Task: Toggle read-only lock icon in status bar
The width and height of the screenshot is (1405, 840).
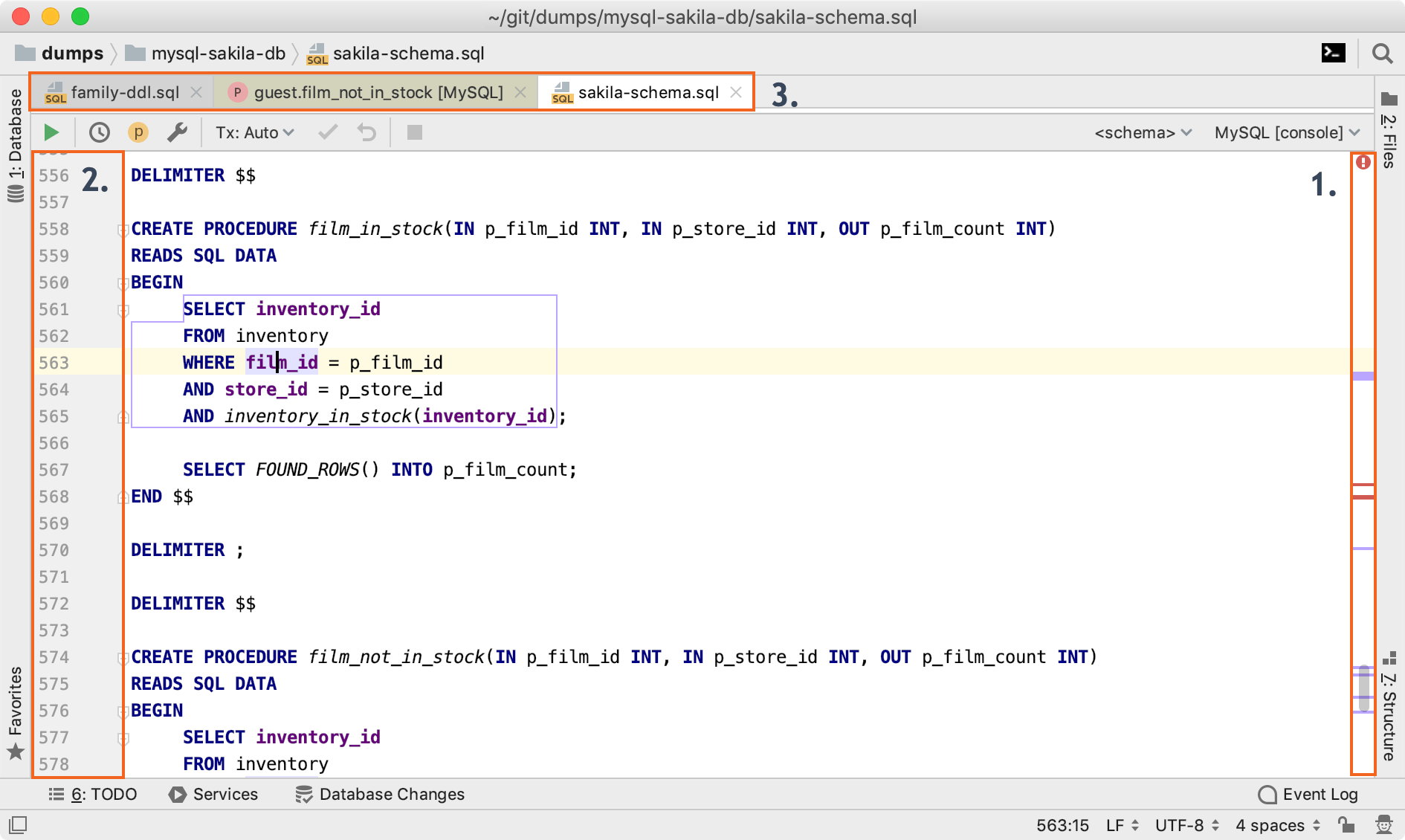Action: tap(1346, 824)
